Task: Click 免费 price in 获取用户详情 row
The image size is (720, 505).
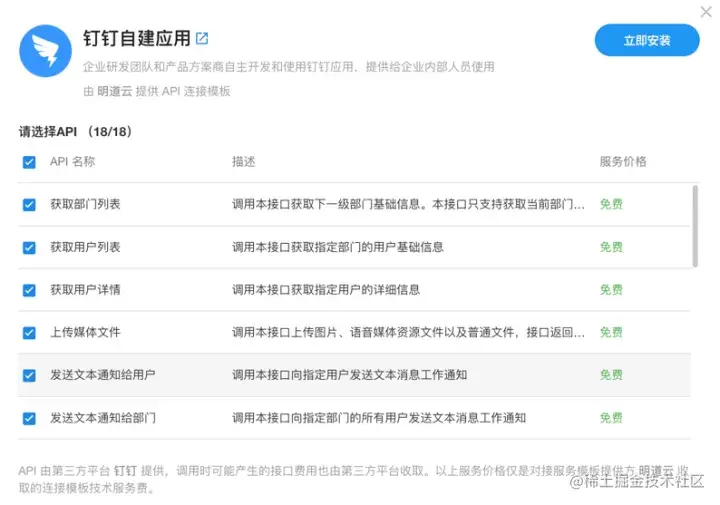Action: 611,290
